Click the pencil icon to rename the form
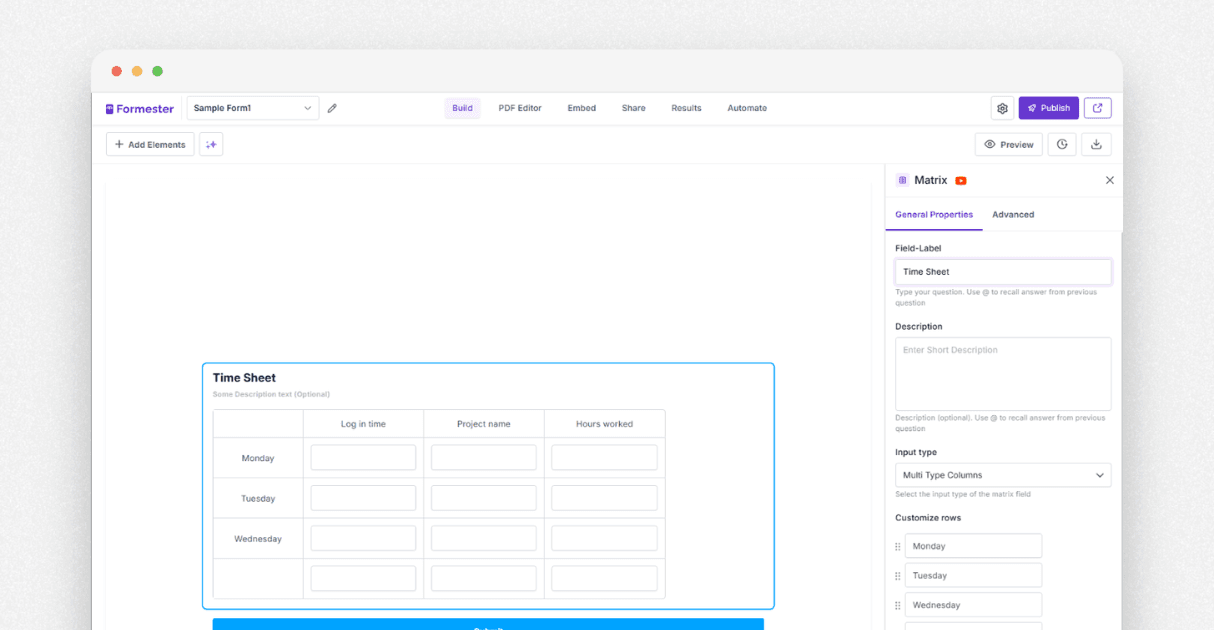The image size is (1214, 630). (332, 108)
